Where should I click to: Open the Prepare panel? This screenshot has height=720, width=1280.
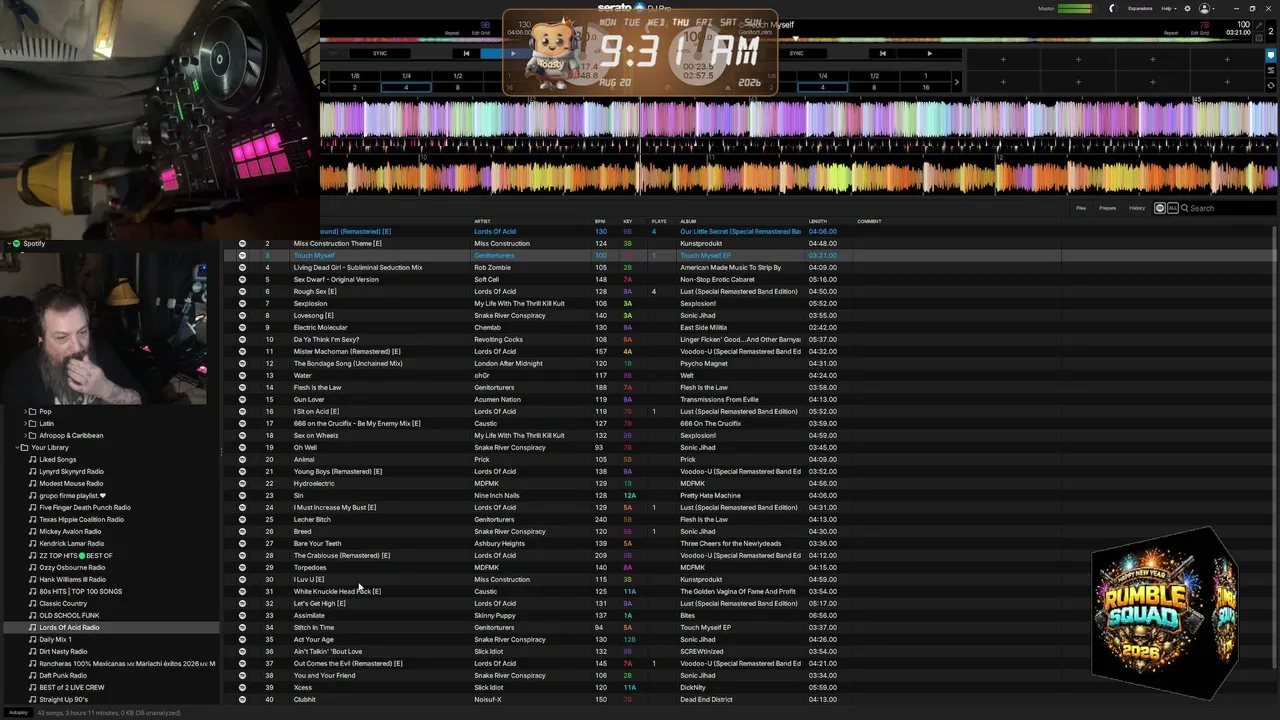coord(1107,208)
